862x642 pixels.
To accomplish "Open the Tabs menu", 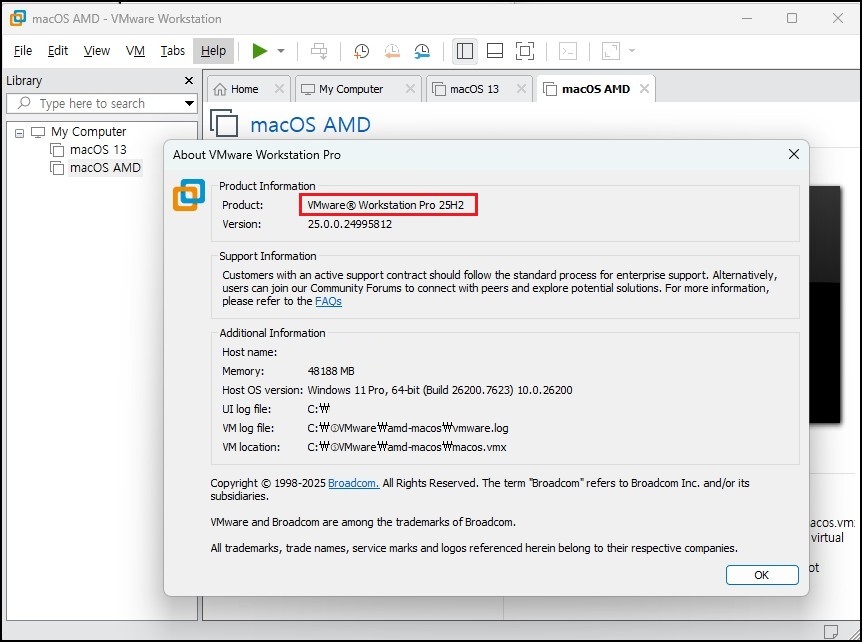I will click(x=173, y=51).
